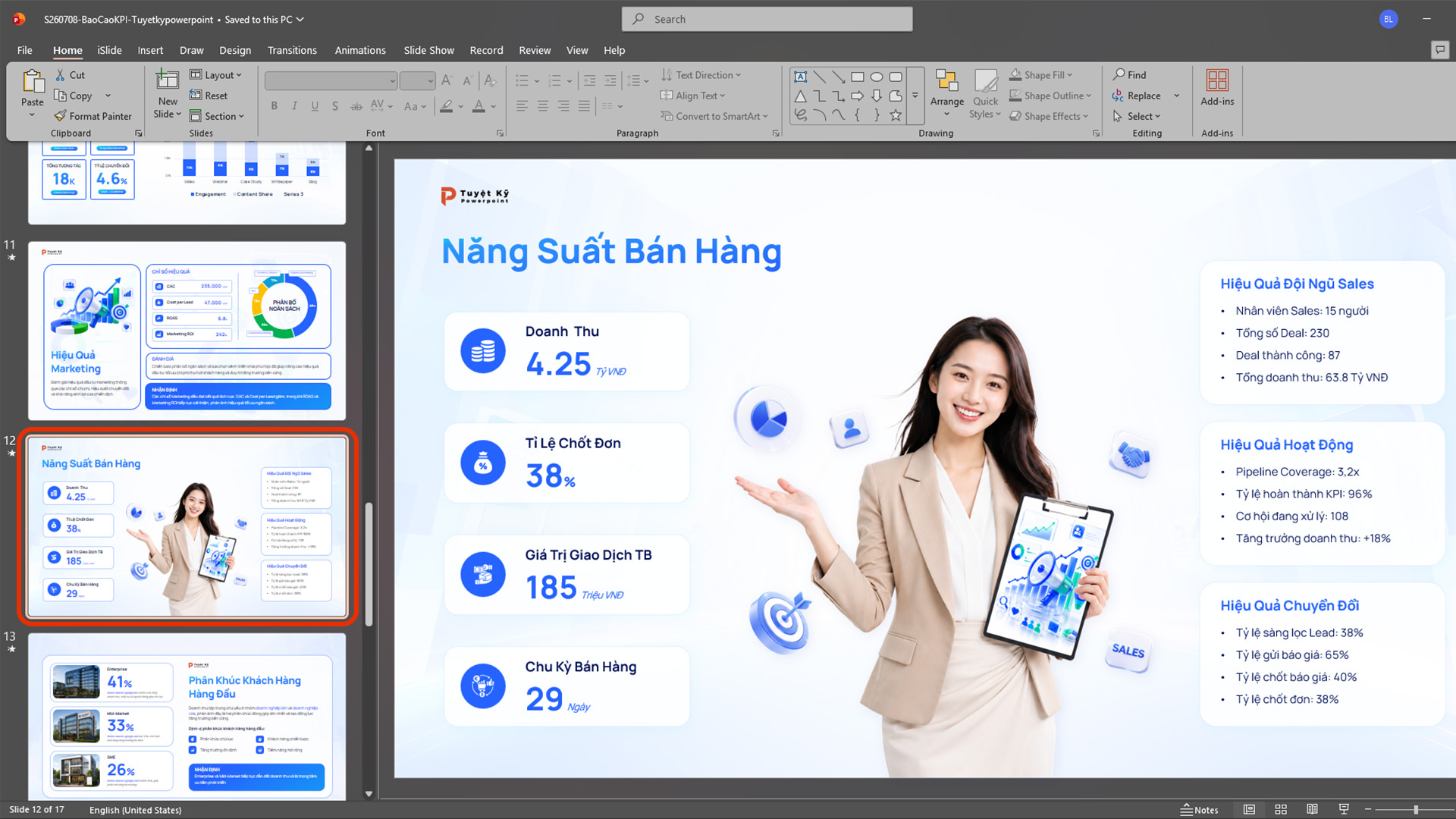This screenshot has height=819, width=1456.
Task: Center the paragraph text
Action: [x=543, y=106]
